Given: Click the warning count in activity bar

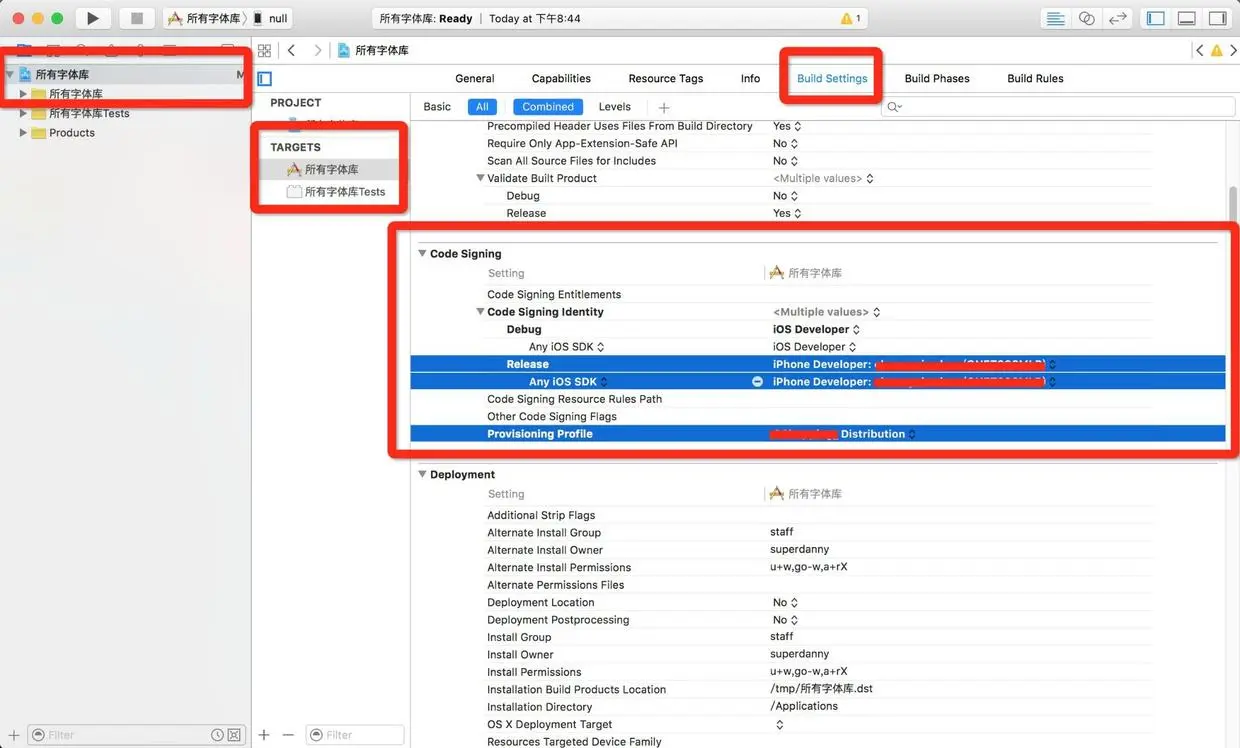Looking at the screenshot, I should click(851, 18).
